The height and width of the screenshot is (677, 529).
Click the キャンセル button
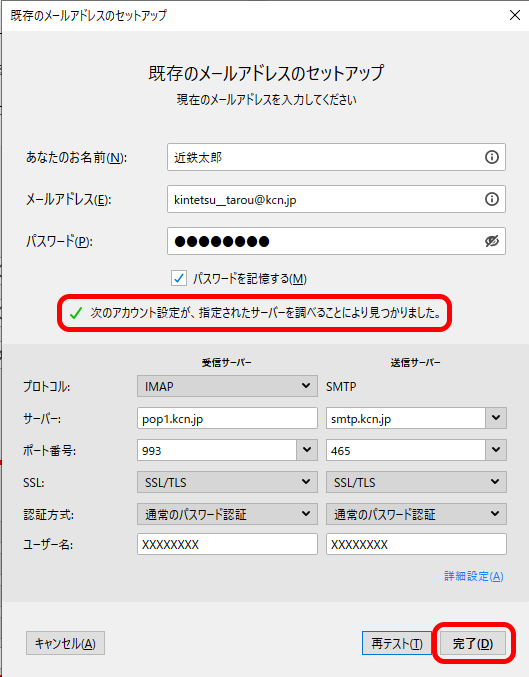[x=65, y=643]
